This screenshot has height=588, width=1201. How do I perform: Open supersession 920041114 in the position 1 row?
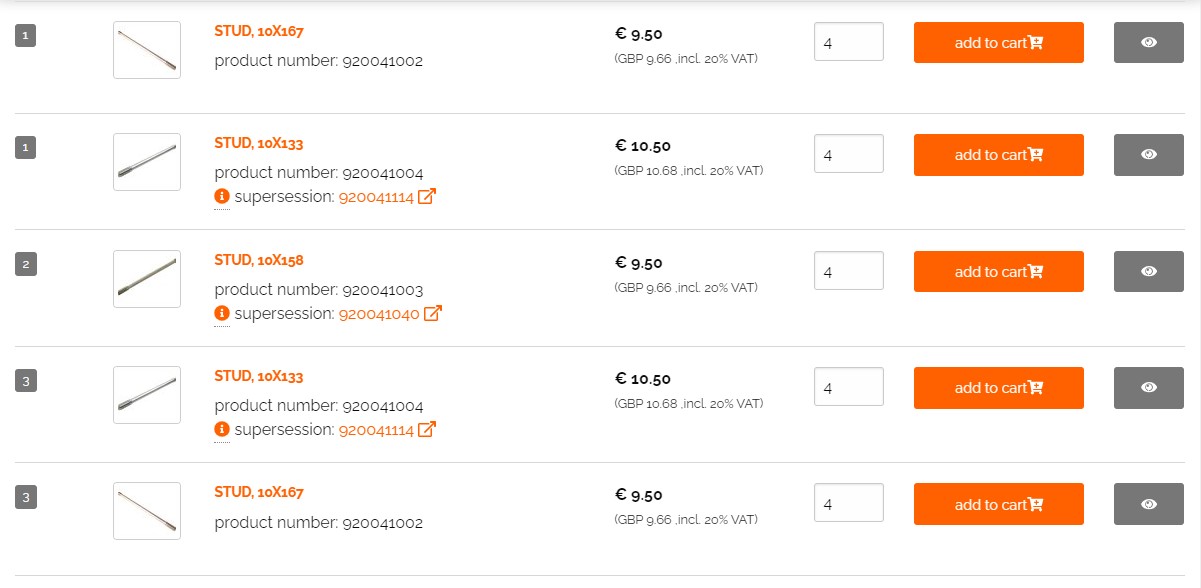click(376, 197)
